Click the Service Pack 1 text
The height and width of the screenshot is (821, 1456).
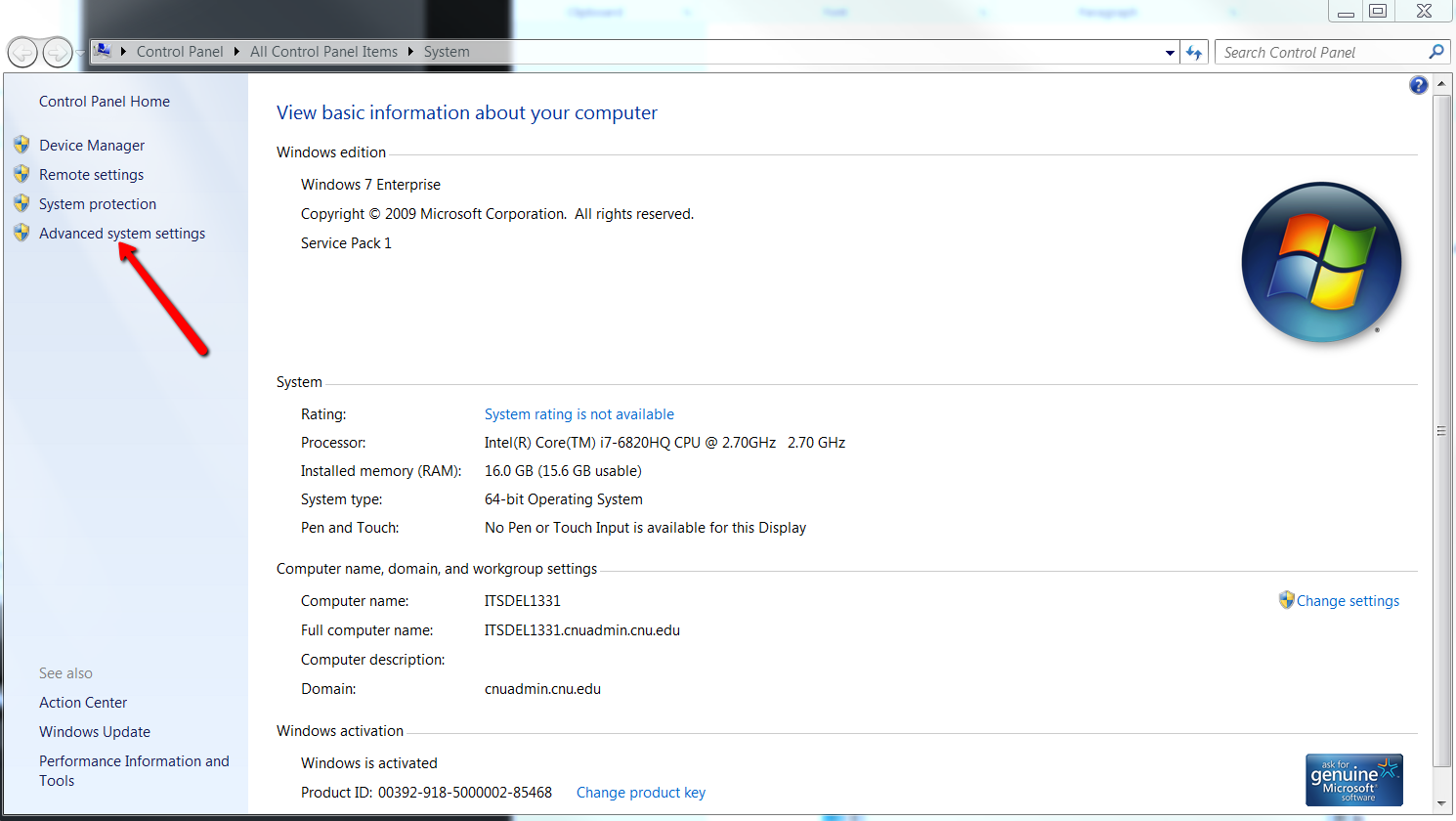pos(346,243)
